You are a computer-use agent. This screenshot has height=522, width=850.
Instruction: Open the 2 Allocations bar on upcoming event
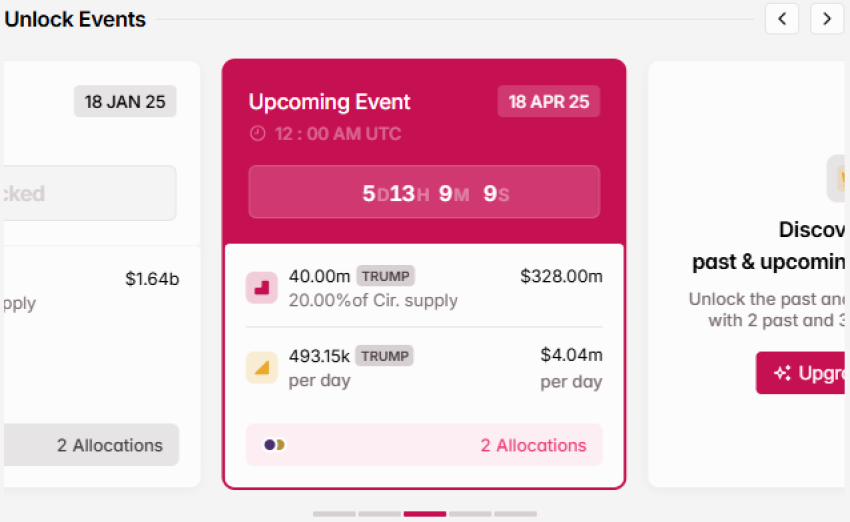(x=424, y=445)
